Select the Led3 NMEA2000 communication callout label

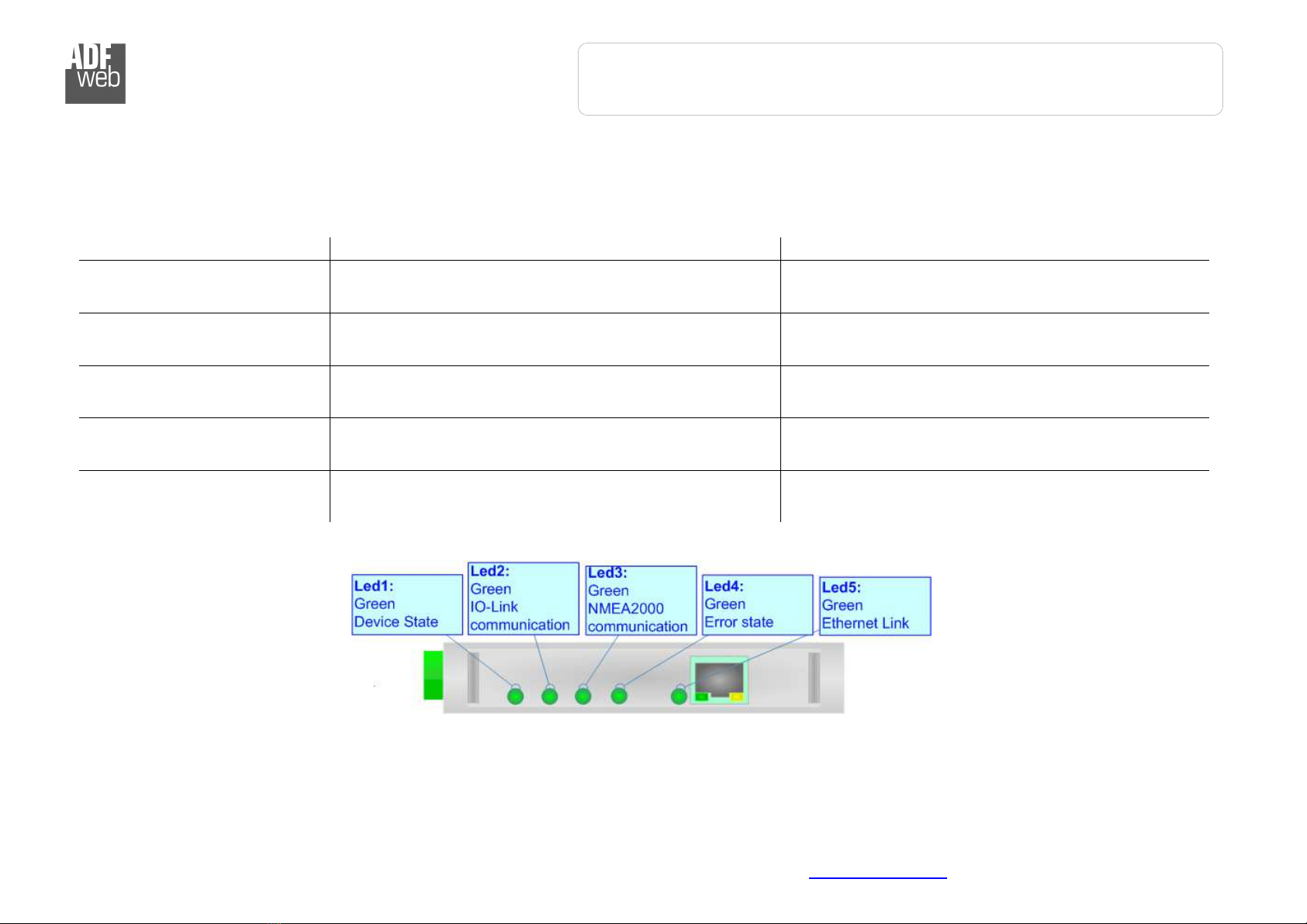[x=641, y=600]
